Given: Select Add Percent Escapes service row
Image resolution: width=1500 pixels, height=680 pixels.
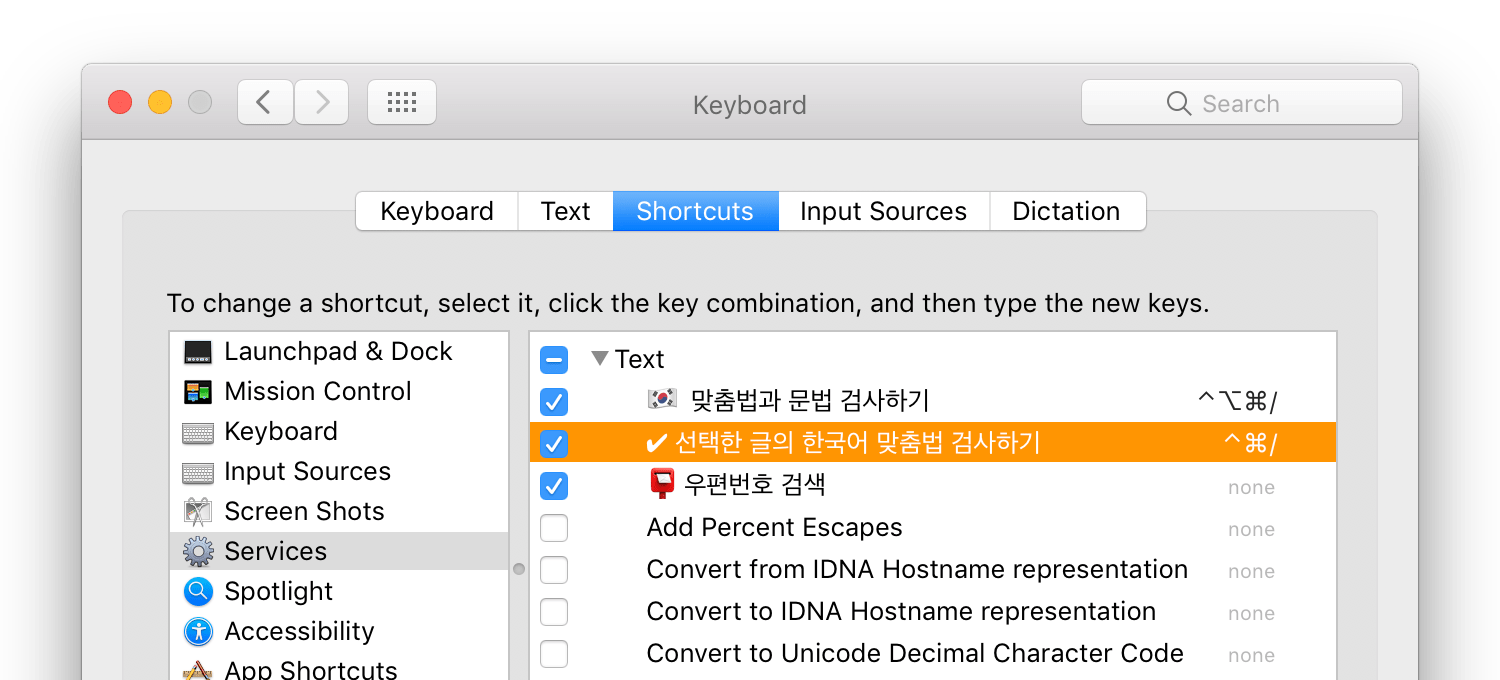Looking at the screenshot, I should 933,528.
